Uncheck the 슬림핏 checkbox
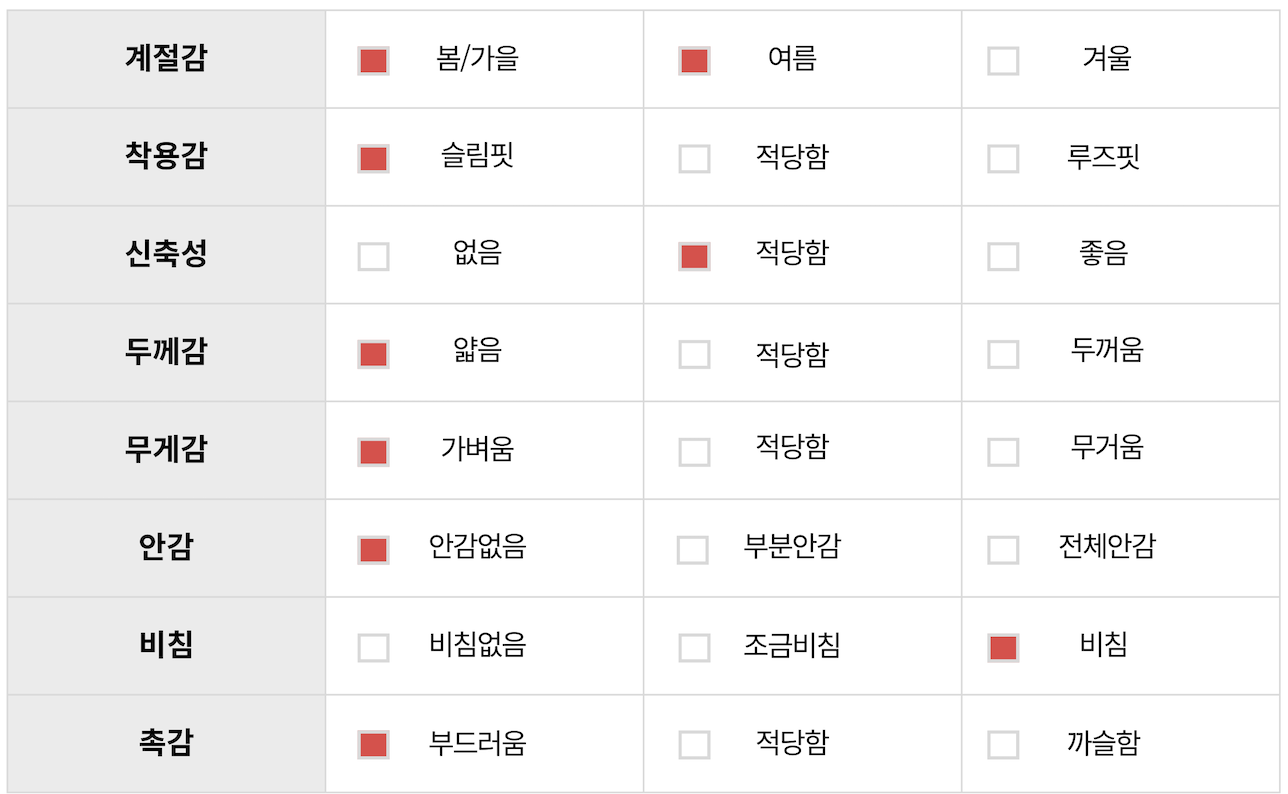Screen dimensions: 1288x794 373,159
